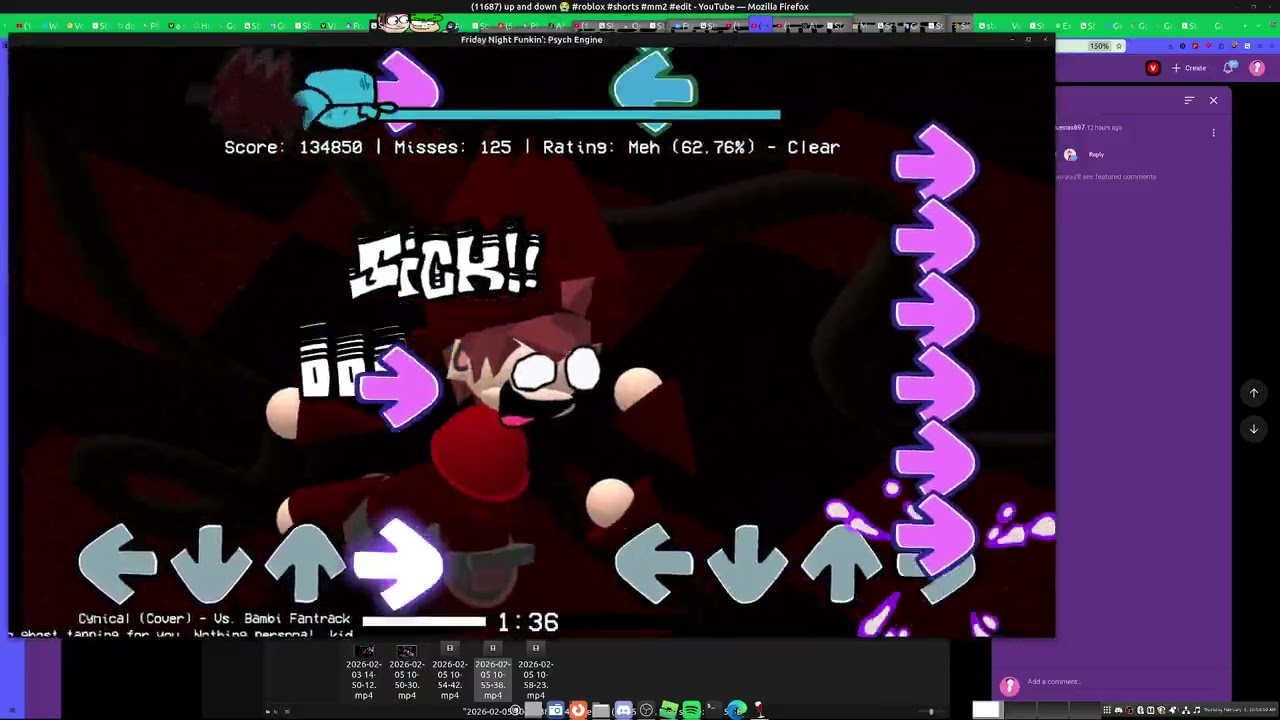Tap the opponent's left arrow receptor
Image resolution: width=1280 pixels, height=720 pixels.
pyautogui.click(x=118, y=565)
